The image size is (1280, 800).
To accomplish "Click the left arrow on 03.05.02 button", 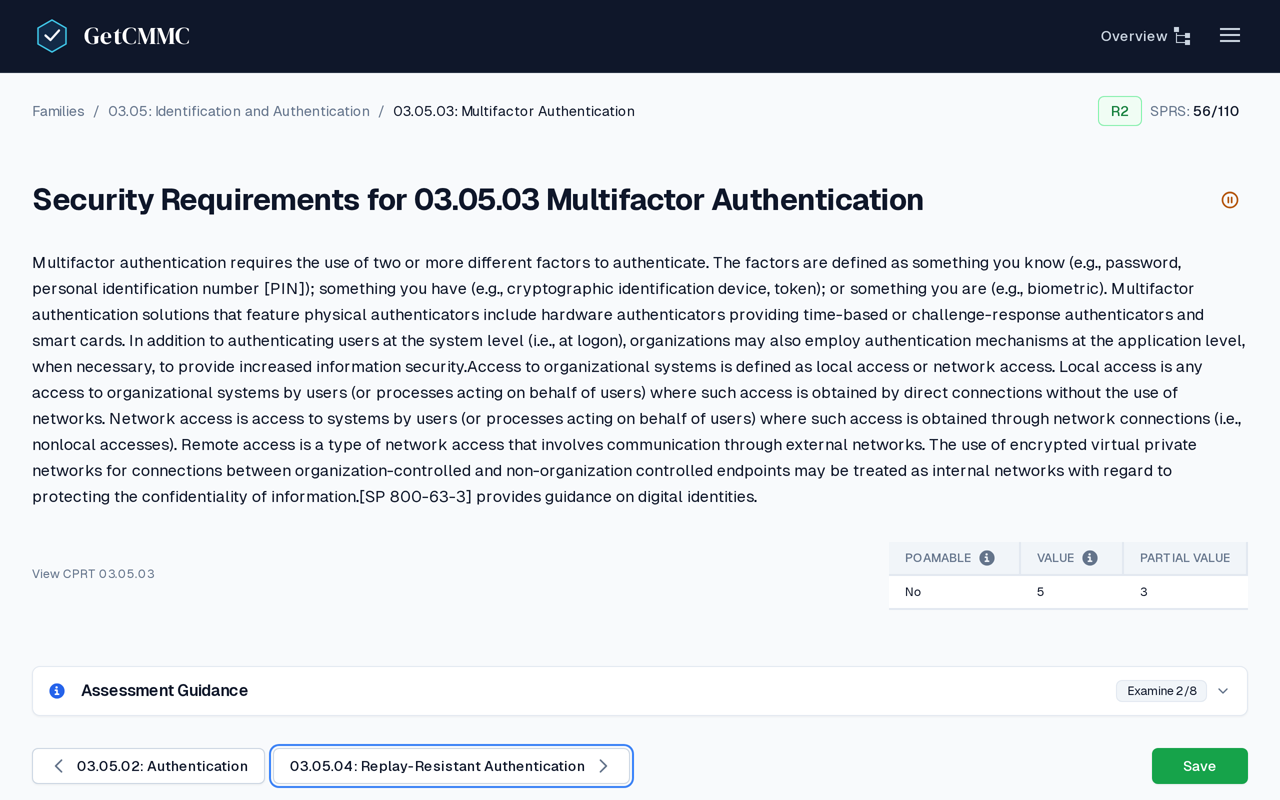I will point(58,766).
